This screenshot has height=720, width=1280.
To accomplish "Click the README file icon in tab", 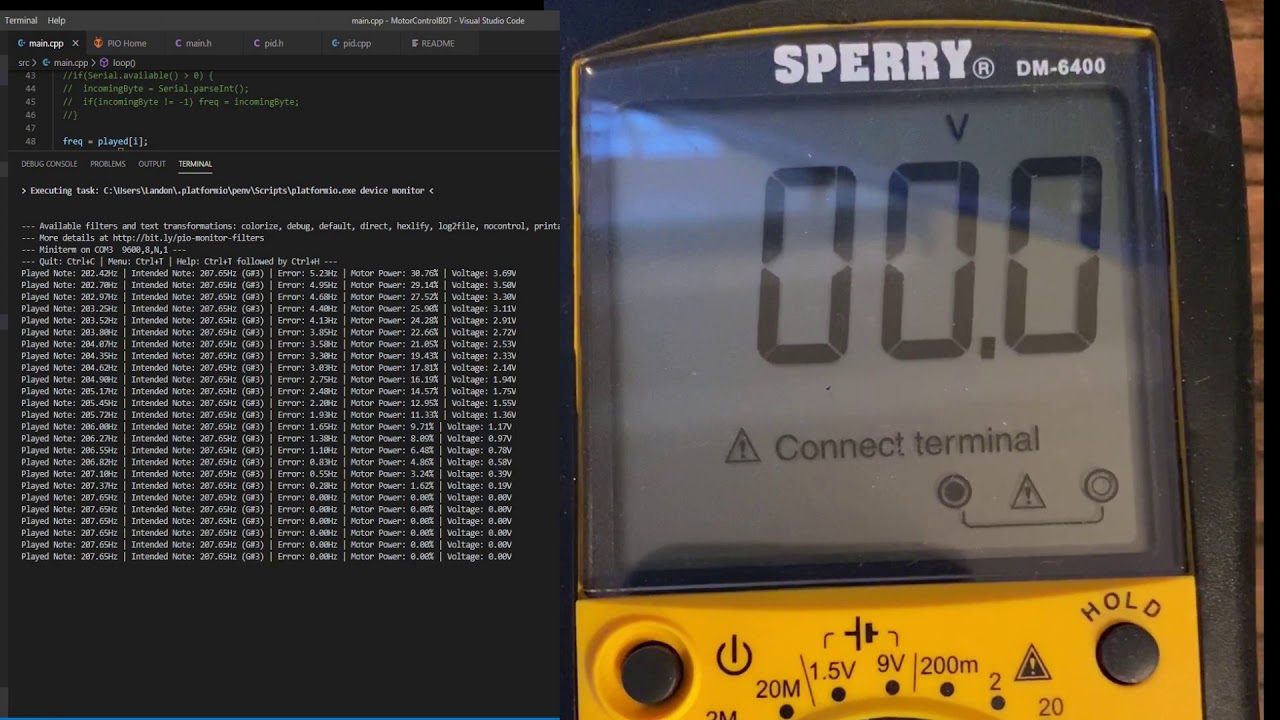I will (414, 43).
